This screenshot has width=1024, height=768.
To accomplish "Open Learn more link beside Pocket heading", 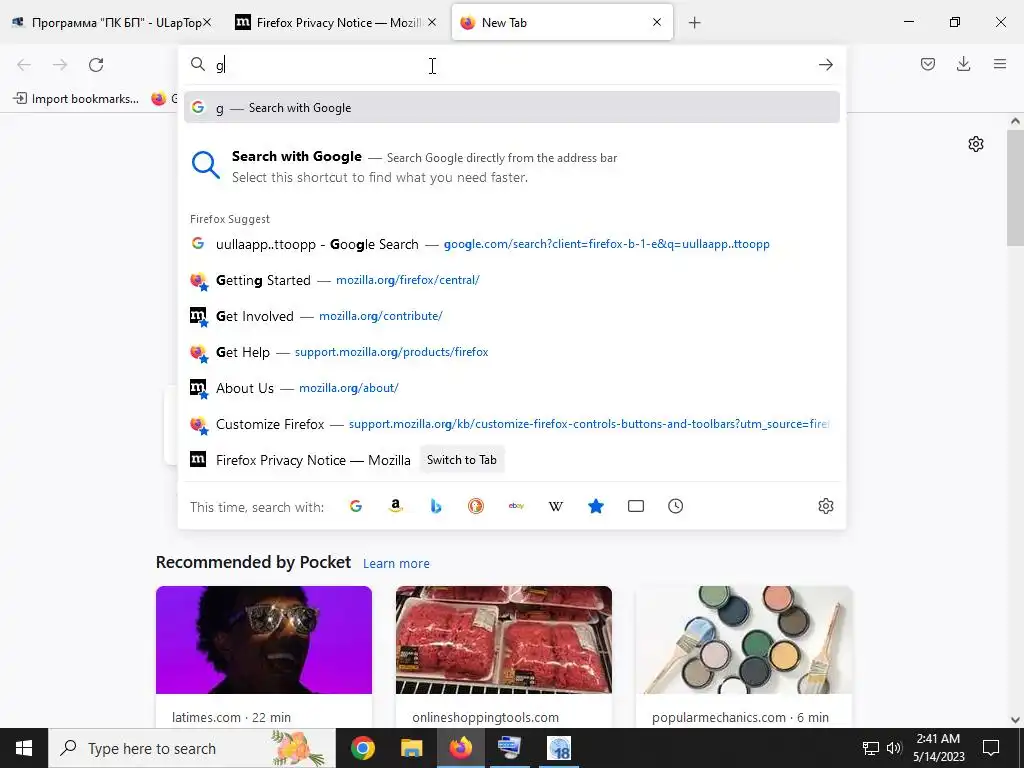I will (x=396, y=563).
